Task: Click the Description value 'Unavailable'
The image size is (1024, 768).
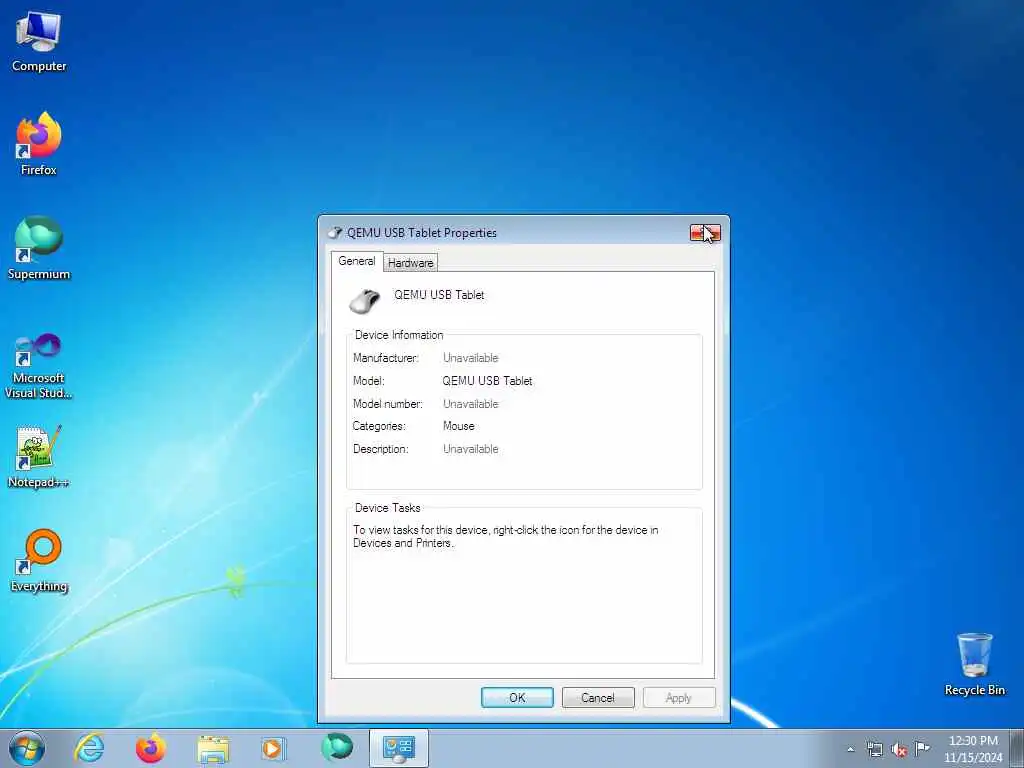Action: [470, 449]
